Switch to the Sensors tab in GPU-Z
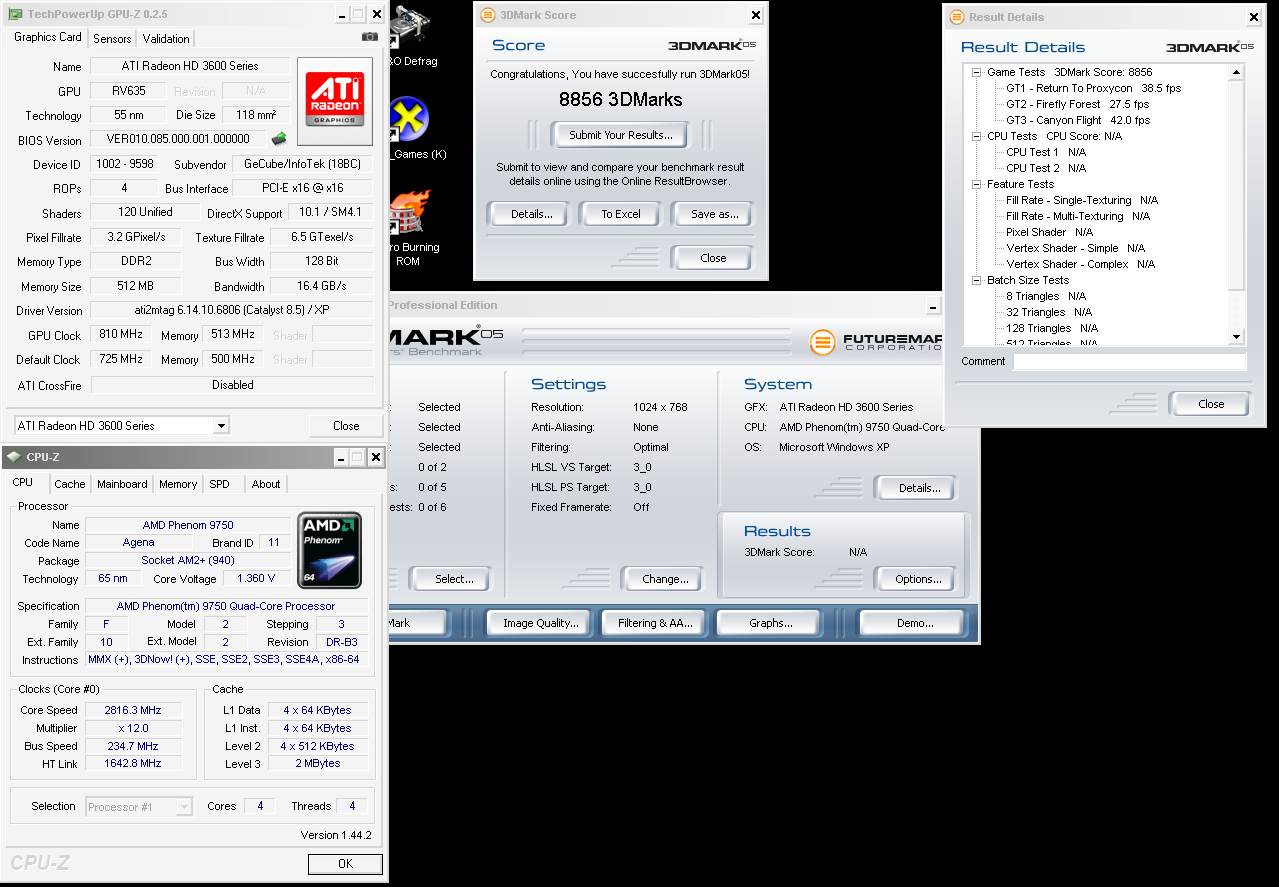 pyautogui.click(x=112, y=39)
